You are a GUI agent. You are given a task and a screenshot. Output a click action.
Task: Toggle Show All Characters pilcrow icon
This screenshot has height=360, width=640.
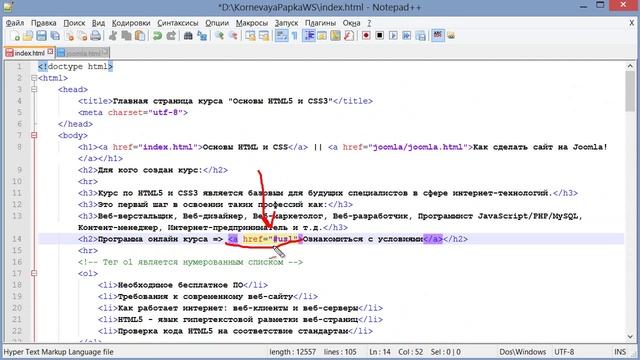[295, 36]
